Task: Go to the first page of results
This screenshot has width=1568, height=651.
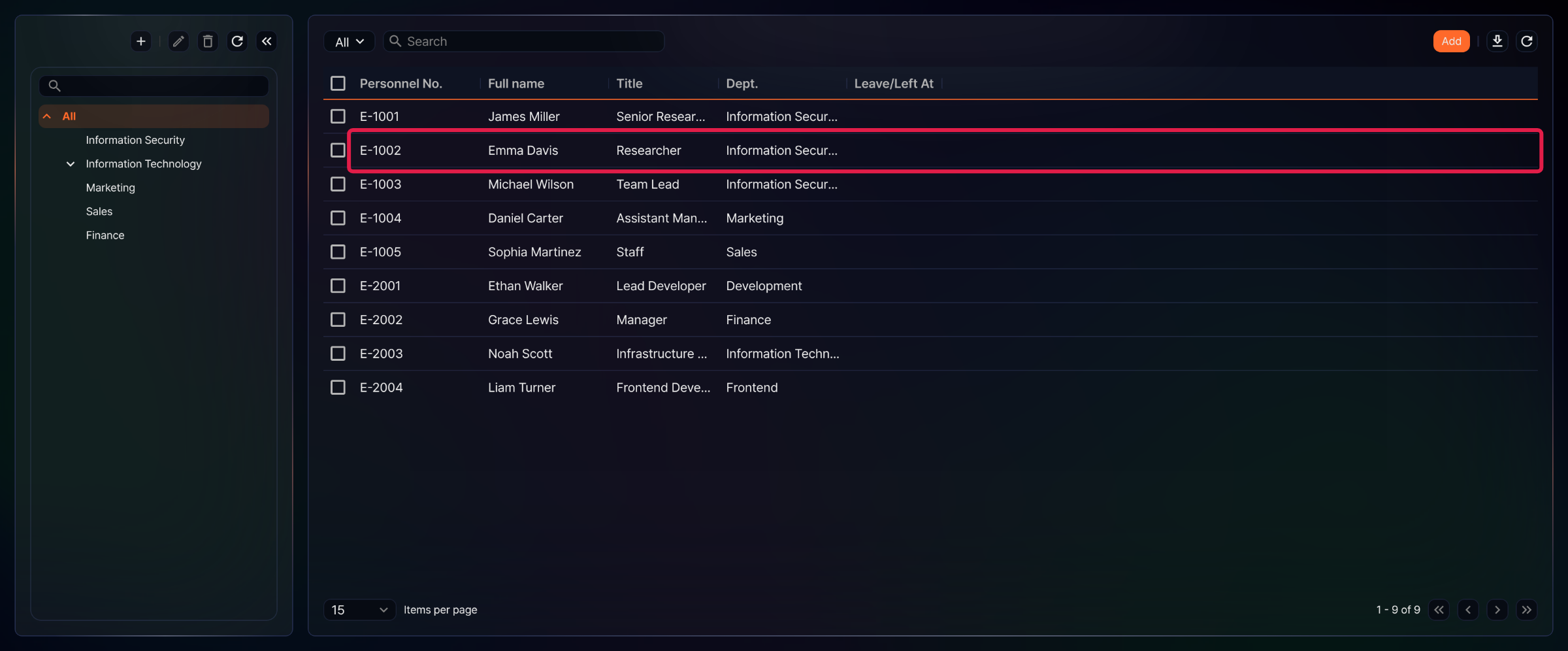Action: tap(1439, 610)
